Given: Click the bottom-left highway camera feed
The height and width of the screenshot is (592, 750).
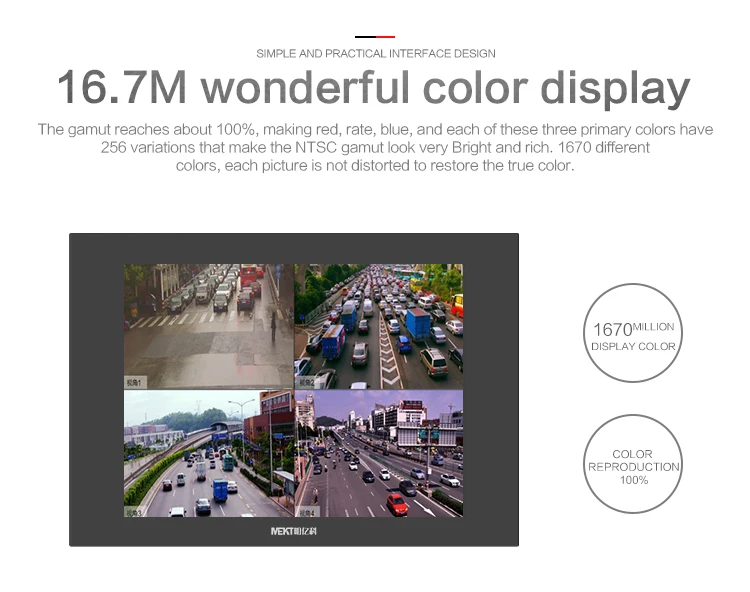Looking at the screenshot, I should (209, 453).
